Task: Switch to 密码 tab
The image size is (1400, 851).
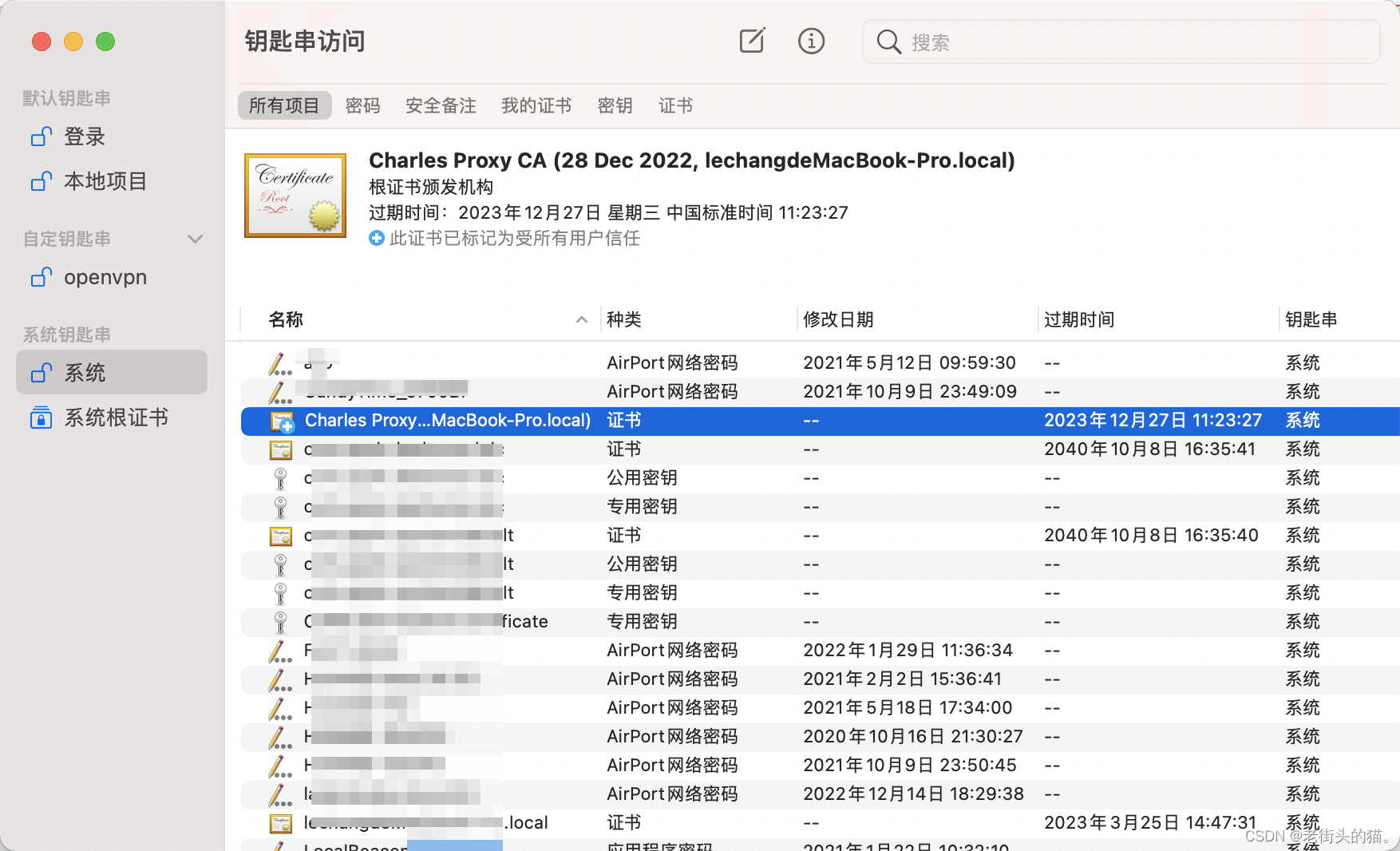Action: (x=362, y=105)
